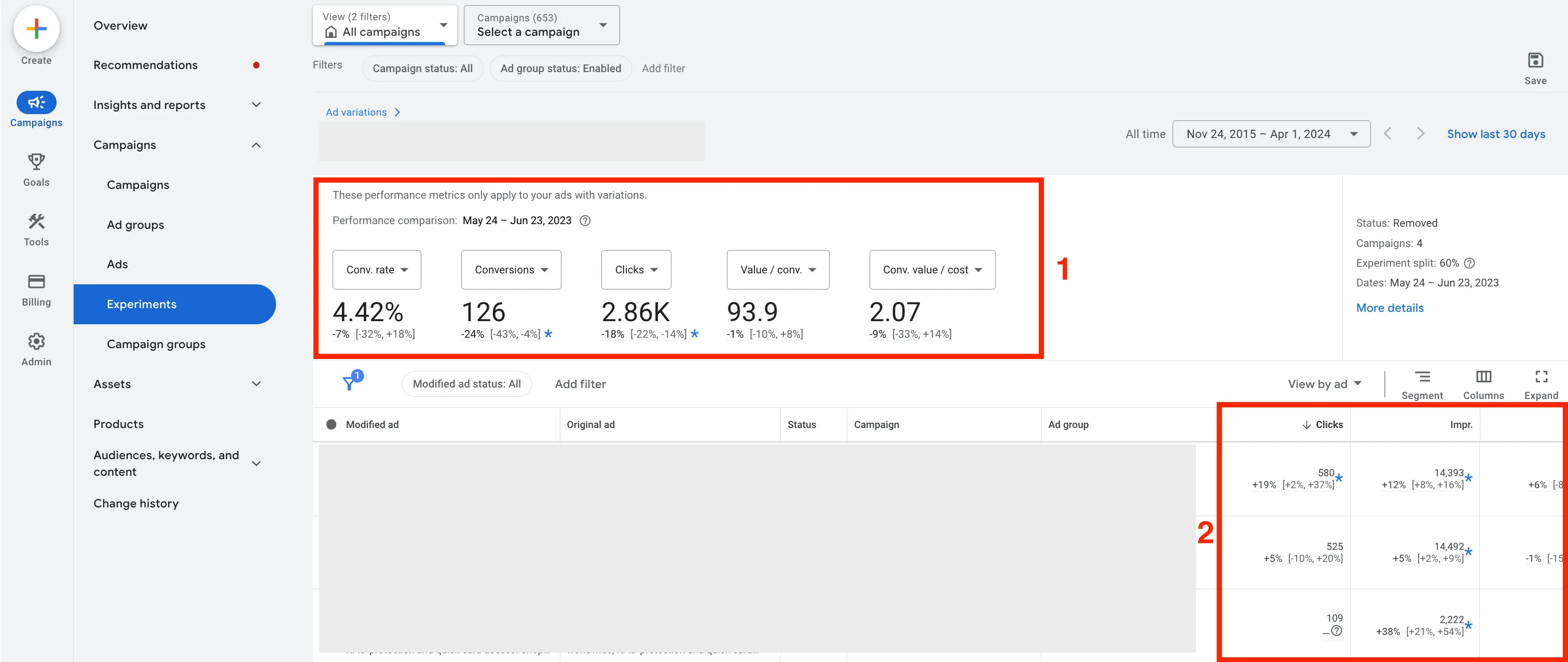Open the Conv. value / cost dropdown

pos(932,270)
